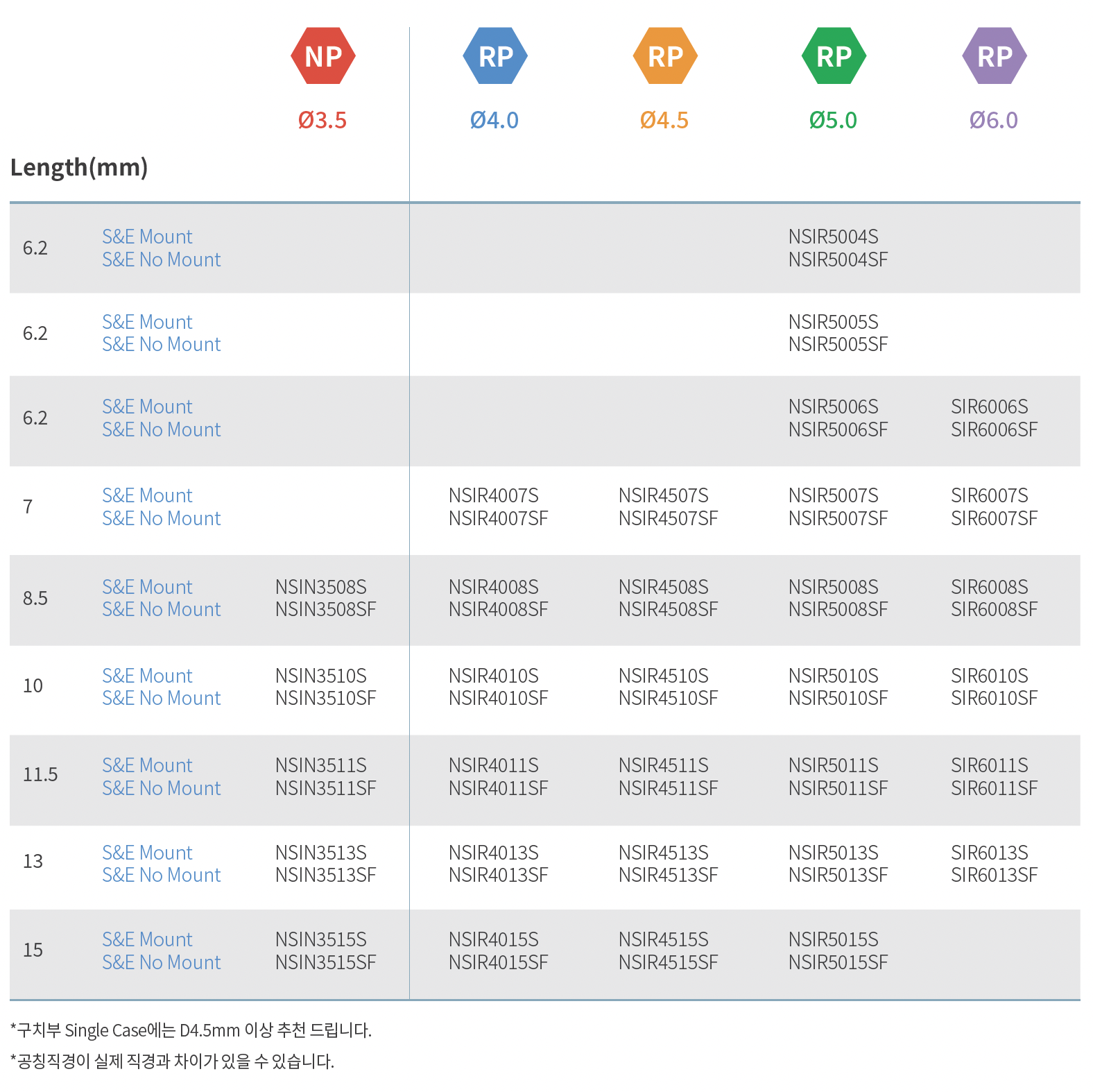Click the green RP hexagon icon

[x=834, y=56]
